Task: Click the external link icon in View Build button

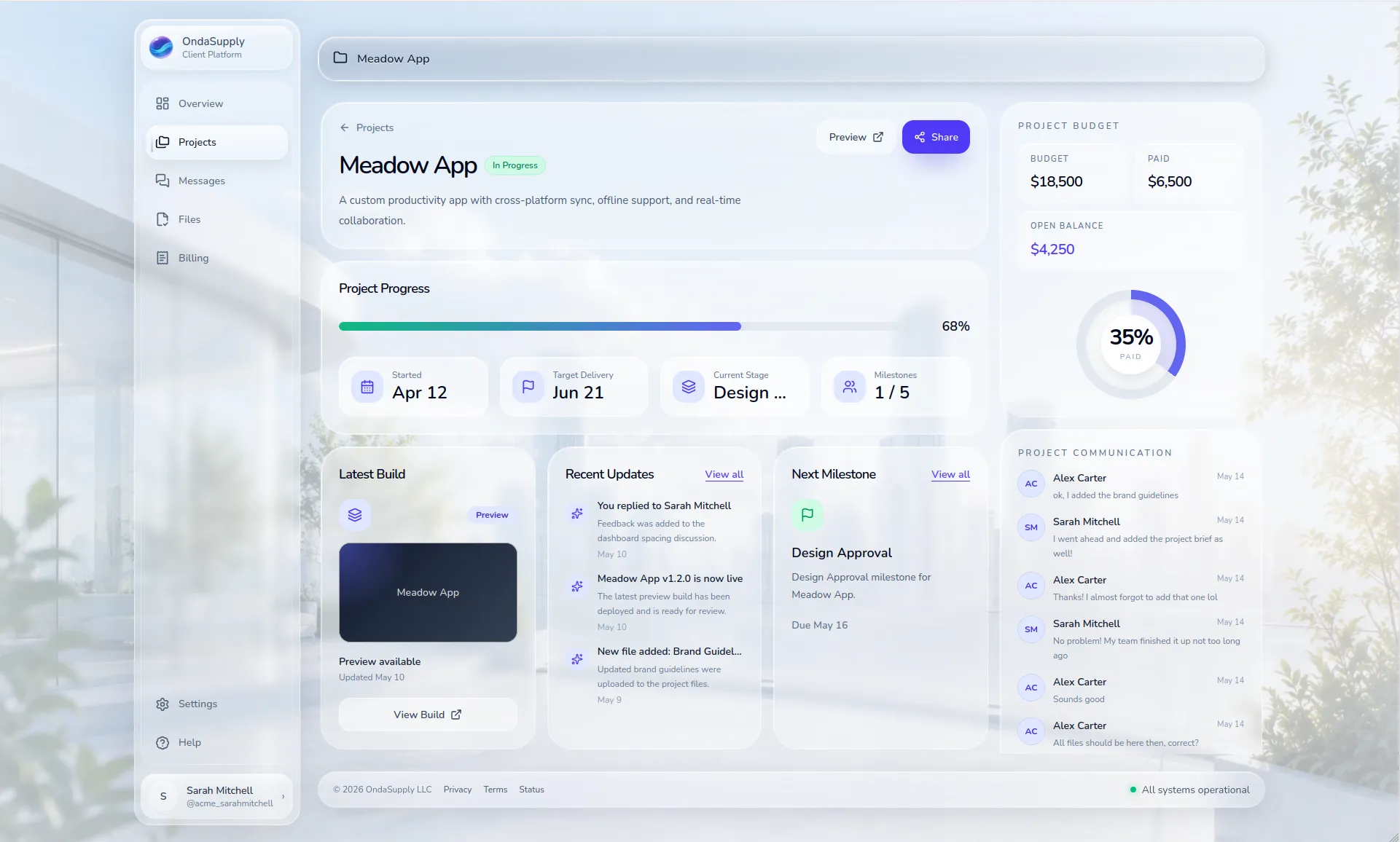Action: (x=456, y=715)
